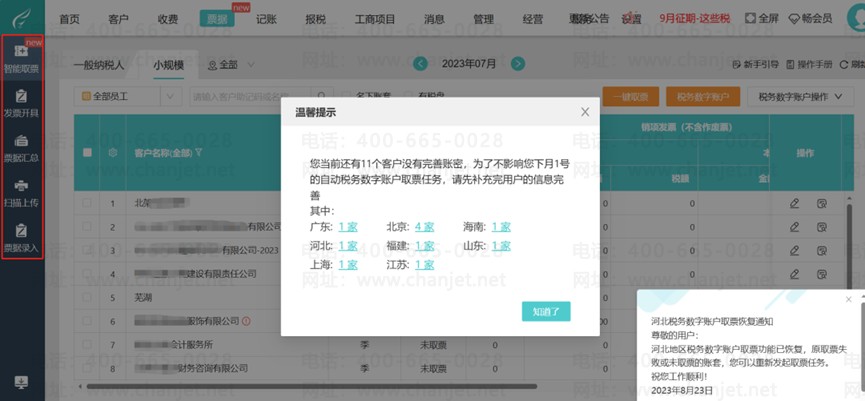Screen dimensions: 865x401
Task: Click the orange 税务数字账户 button
Action: [x=703, y=97]
